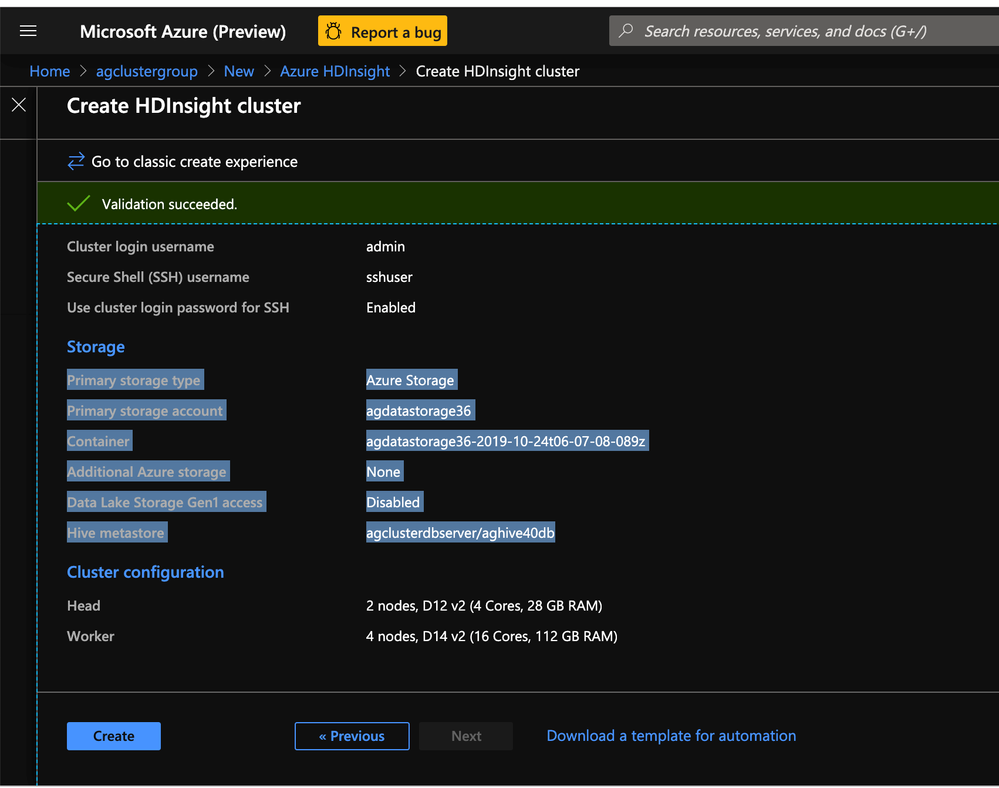Click the Cluster configuration section heading

(145, 572)
